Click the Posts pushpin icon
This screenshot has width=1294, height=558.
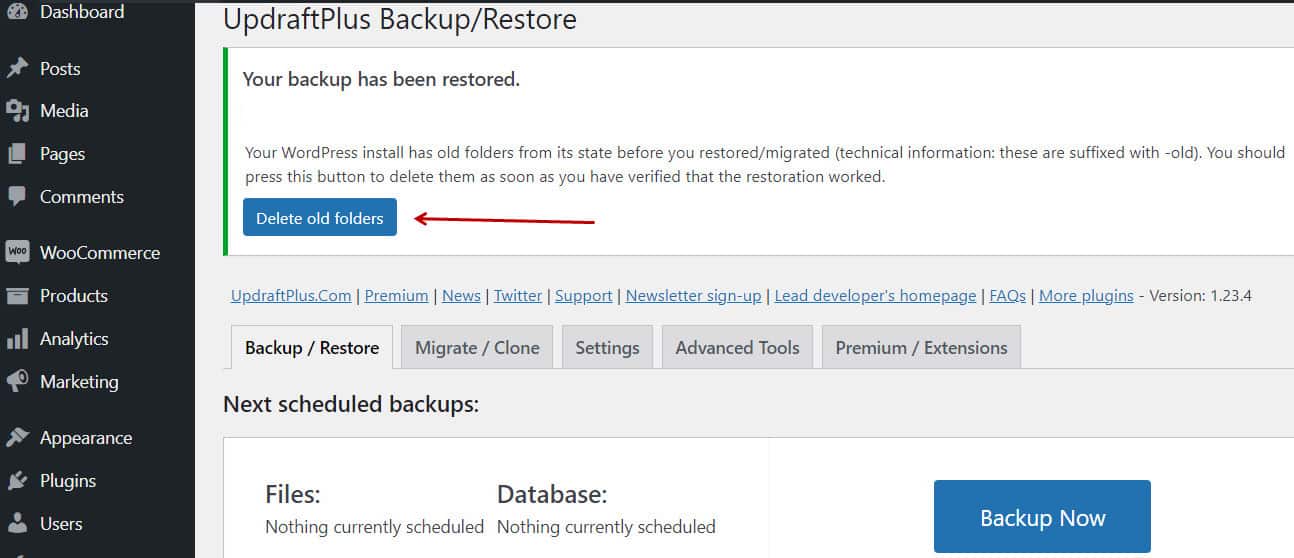tap(17, 68)
